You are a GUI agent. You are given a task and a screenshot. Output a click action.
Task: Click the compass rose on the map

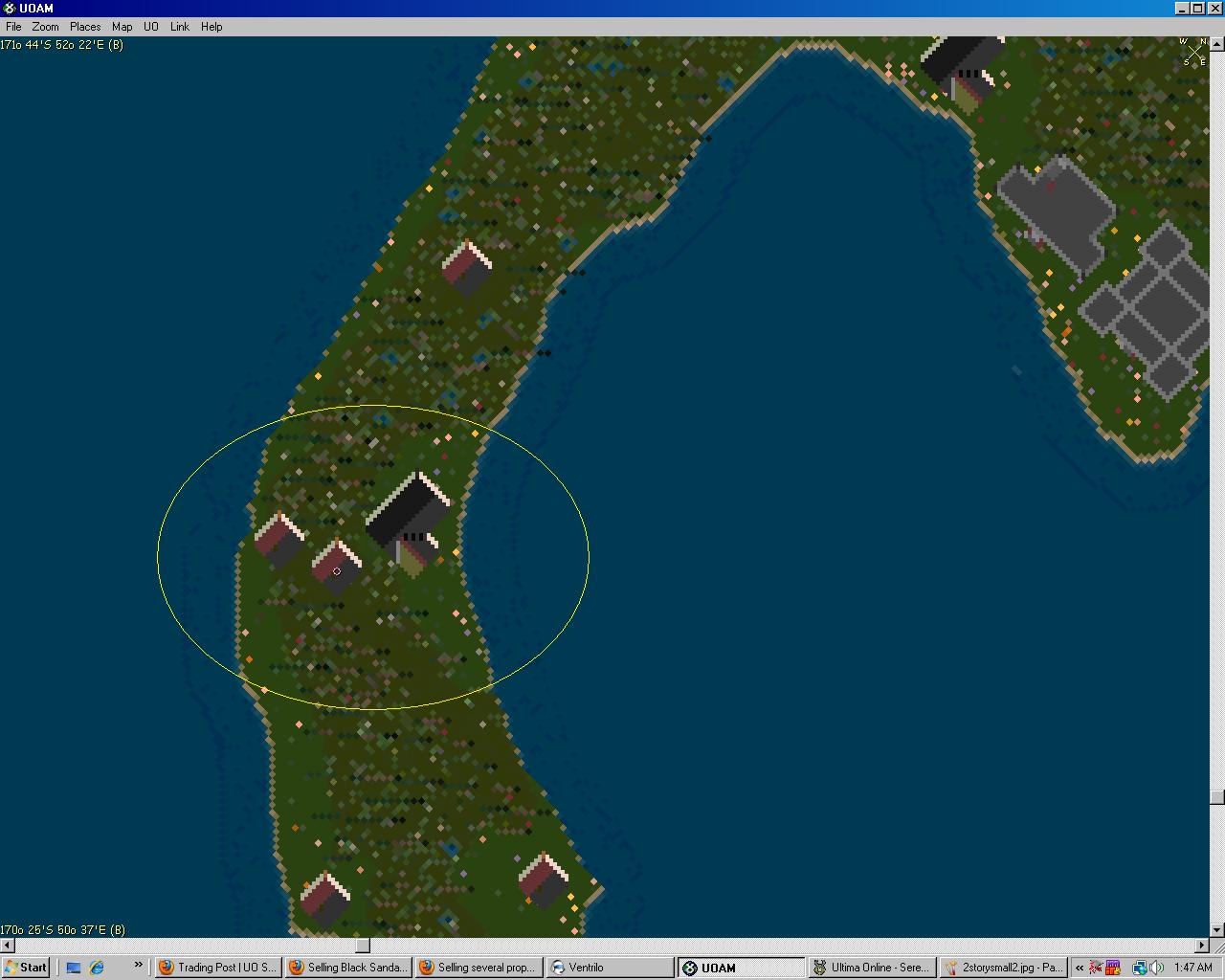[x=1193, y=52]
